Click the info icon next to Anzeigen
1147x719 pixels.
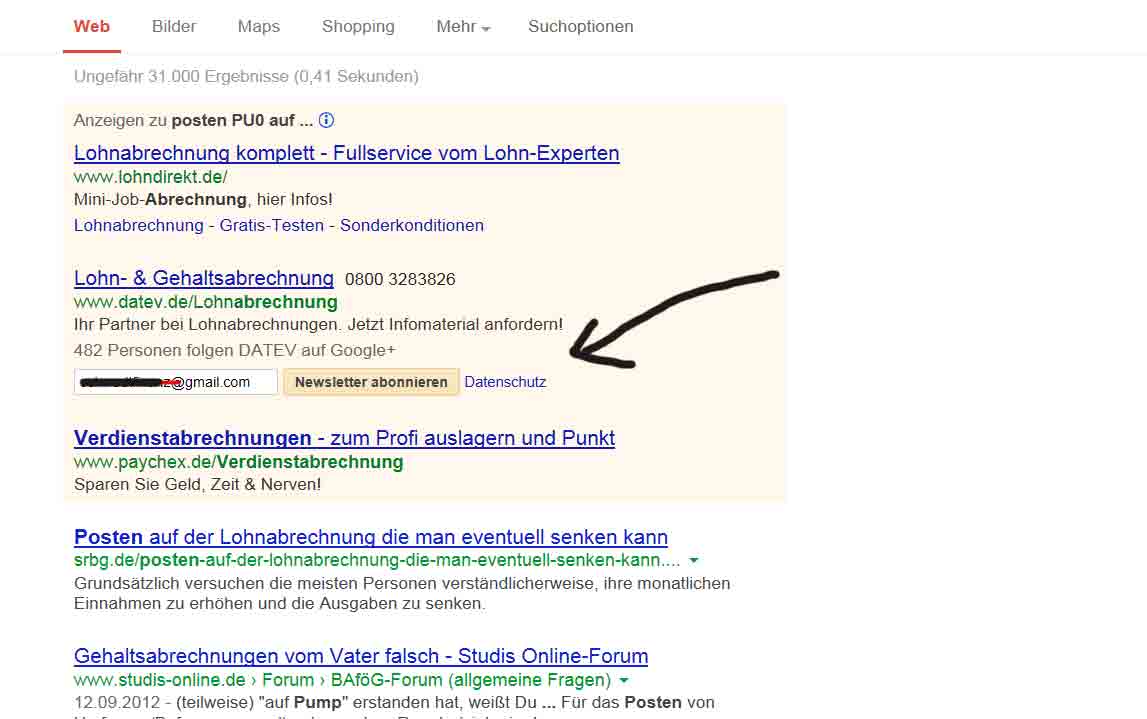[326, 120]
